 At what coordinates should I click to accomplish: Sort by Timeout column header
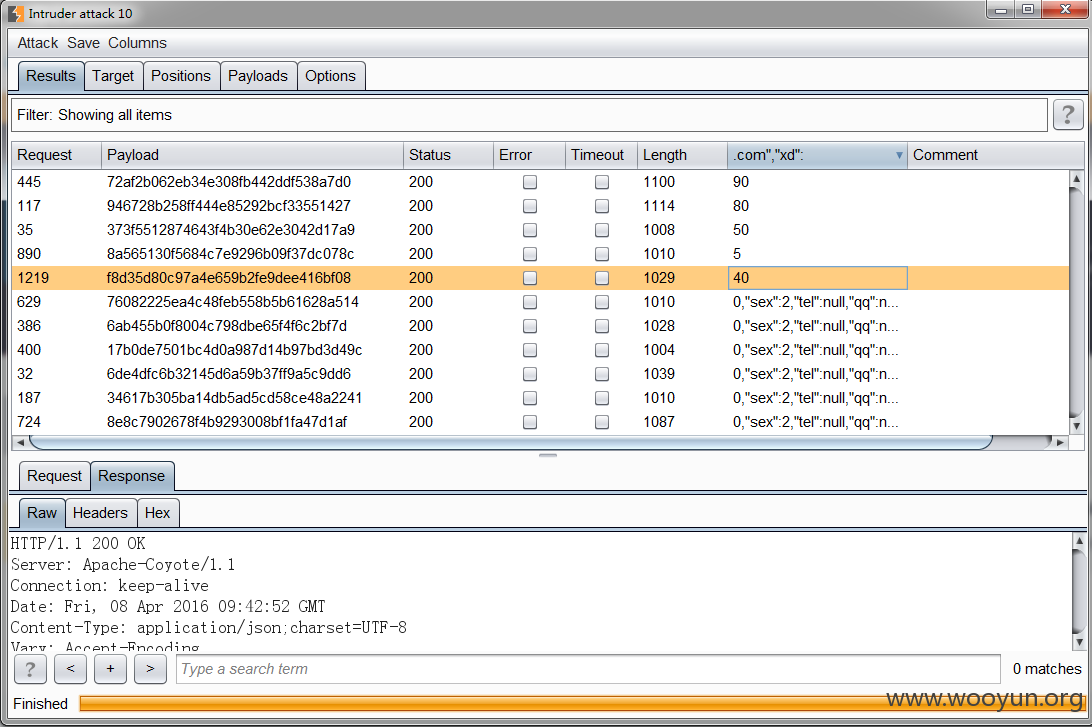601,155
